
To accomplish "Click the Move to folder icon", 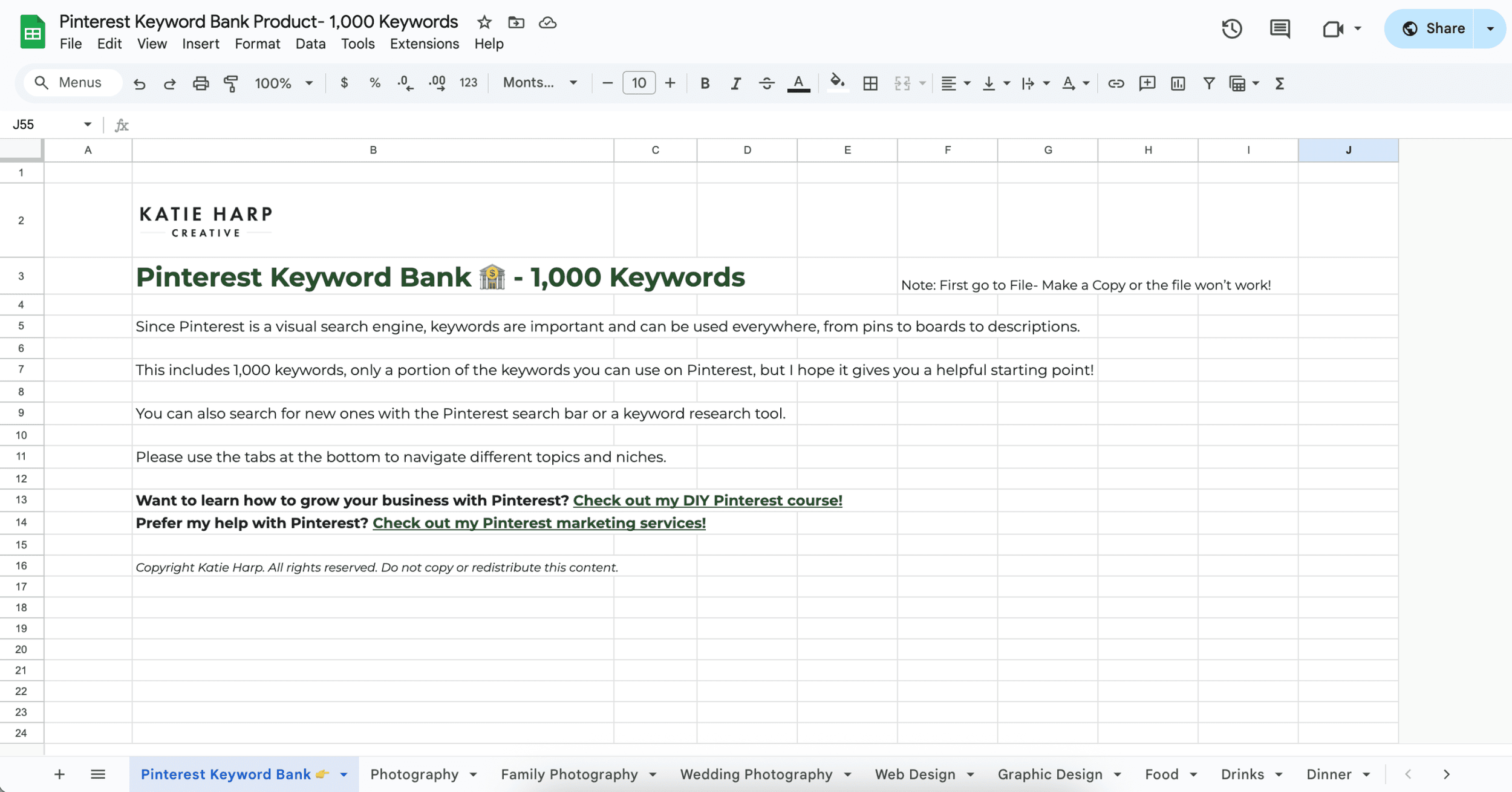I will click(516, 22).
